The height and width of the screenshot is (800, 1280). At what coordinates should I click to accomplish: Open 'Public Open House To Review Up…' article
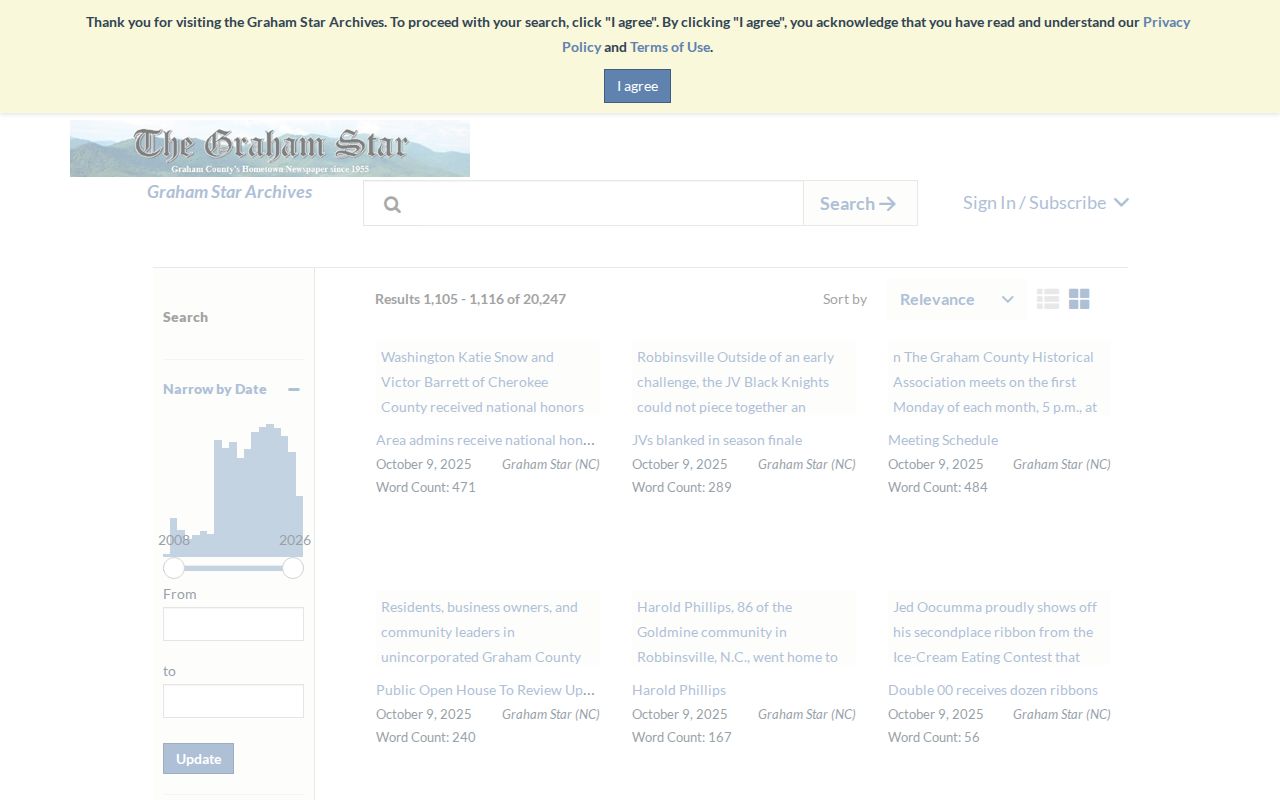(x=486, y=690)
